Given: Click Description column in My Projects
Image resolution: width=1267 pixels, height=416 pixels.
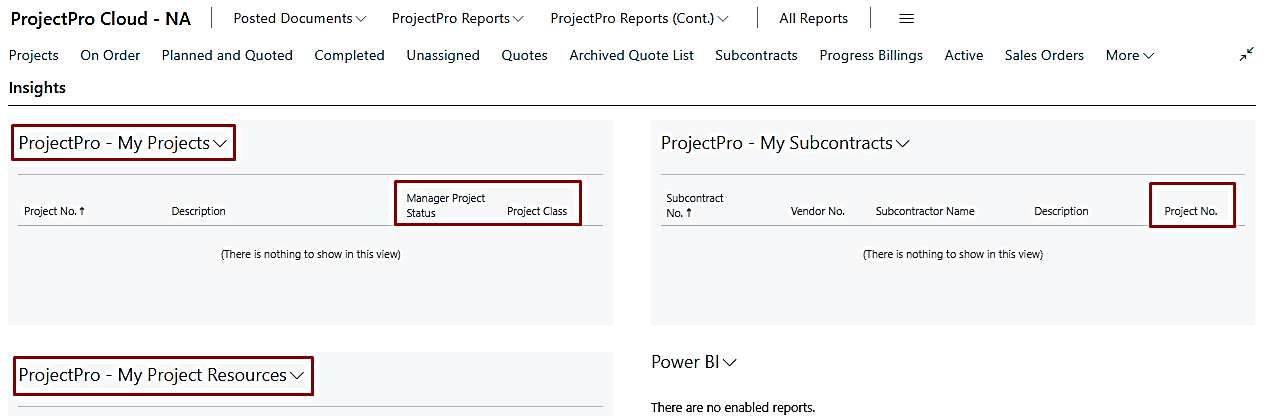Looking at the screenshot, I should (x=198, y=212).
